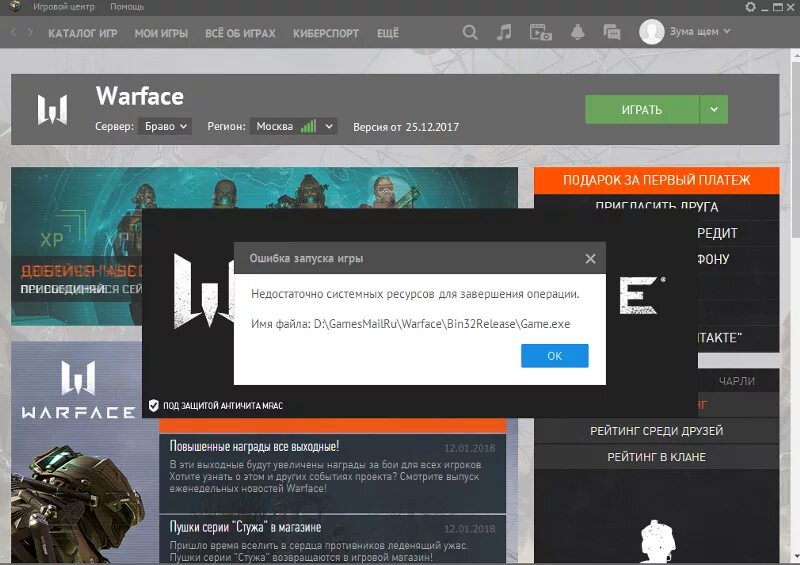
Task: Click the game center app icon
Action: click(15, 6)
